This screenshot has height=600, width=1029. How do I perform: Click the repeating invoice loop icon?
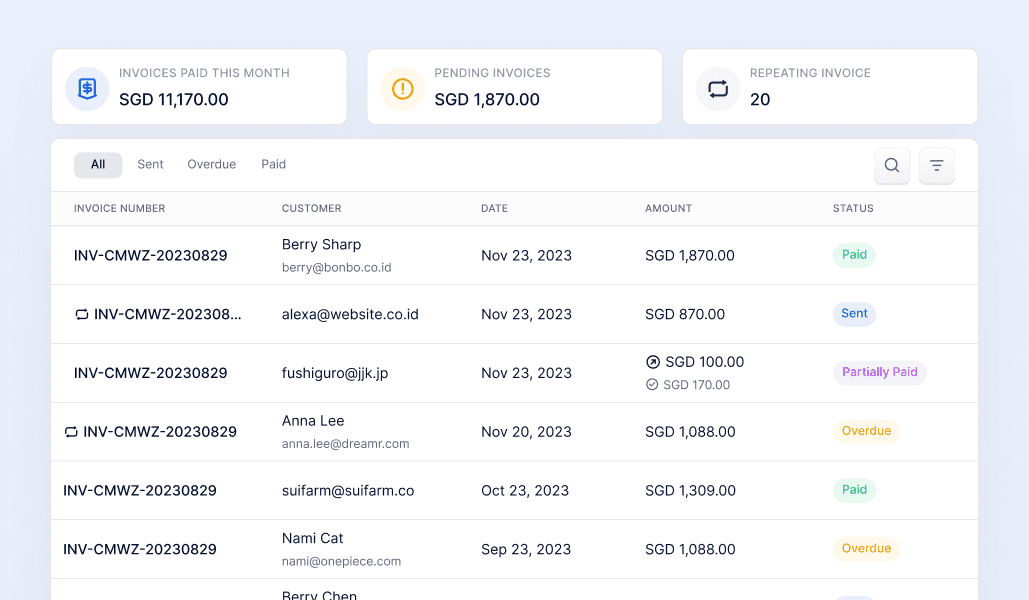tap(718, 88)
